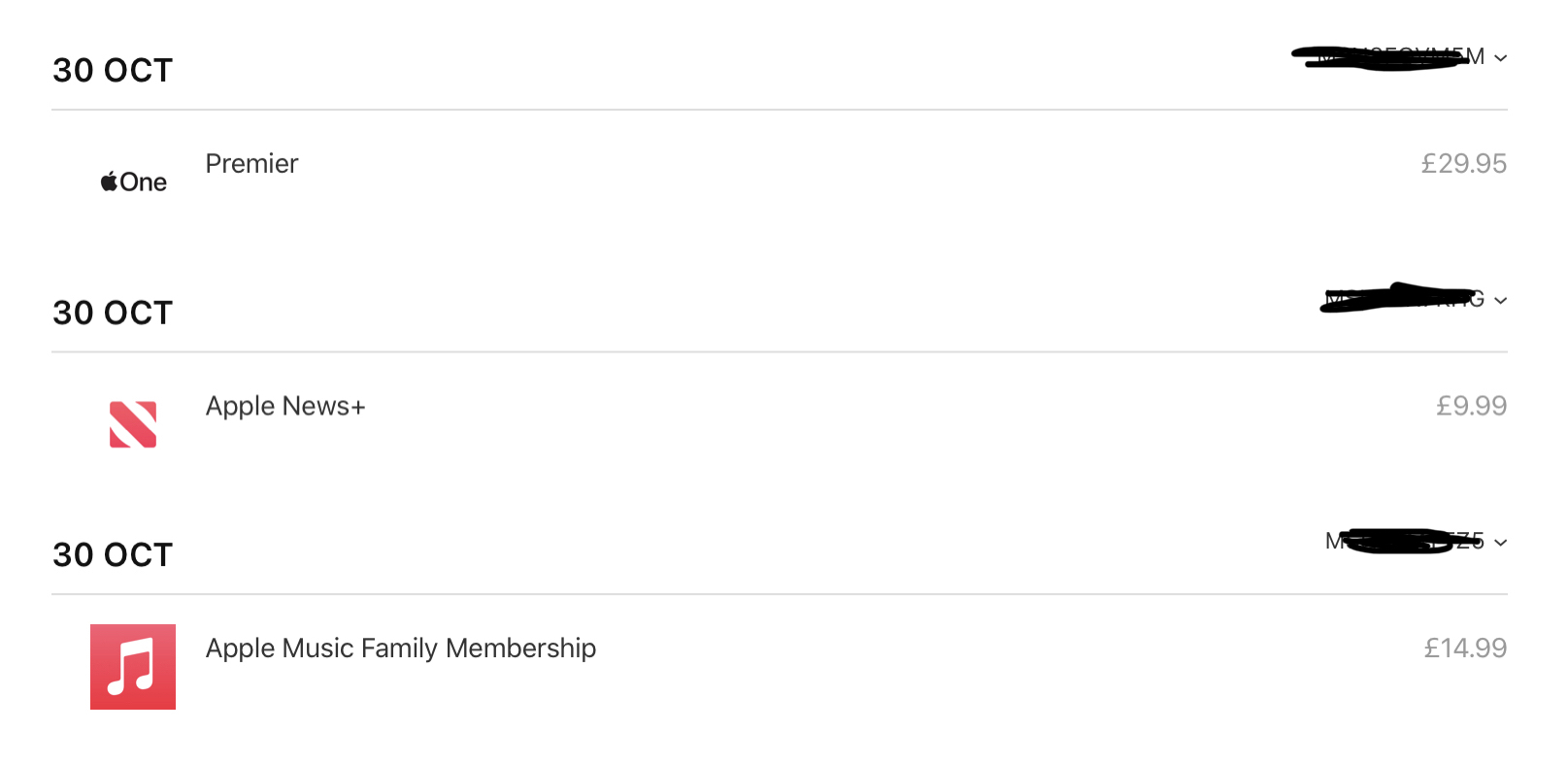Image resolution: width=1568 pixels, height=764 pixels.
Task: Click the £9.99 price
Action: click(1471, 406)
